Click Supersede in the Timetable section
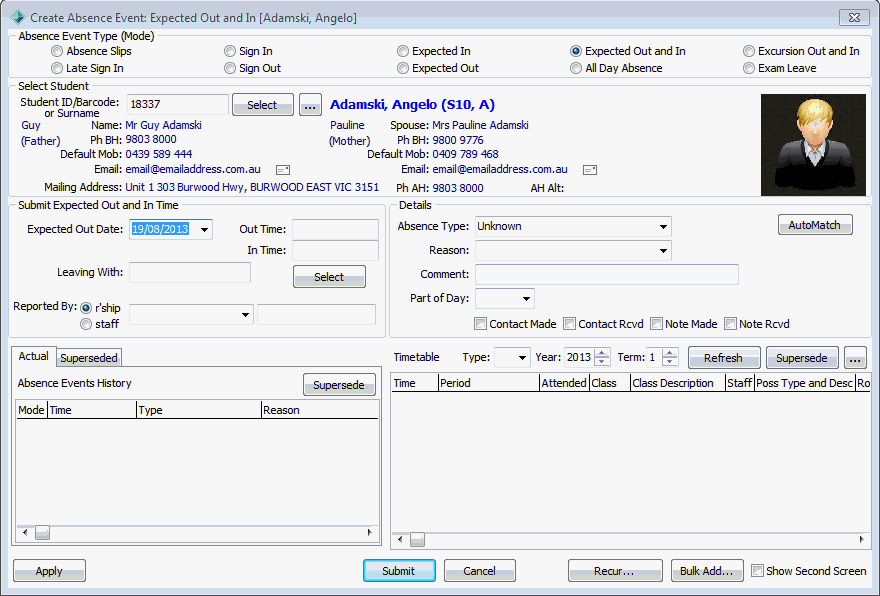This screenshot has height=596, width=880. [x=802, y=358]
